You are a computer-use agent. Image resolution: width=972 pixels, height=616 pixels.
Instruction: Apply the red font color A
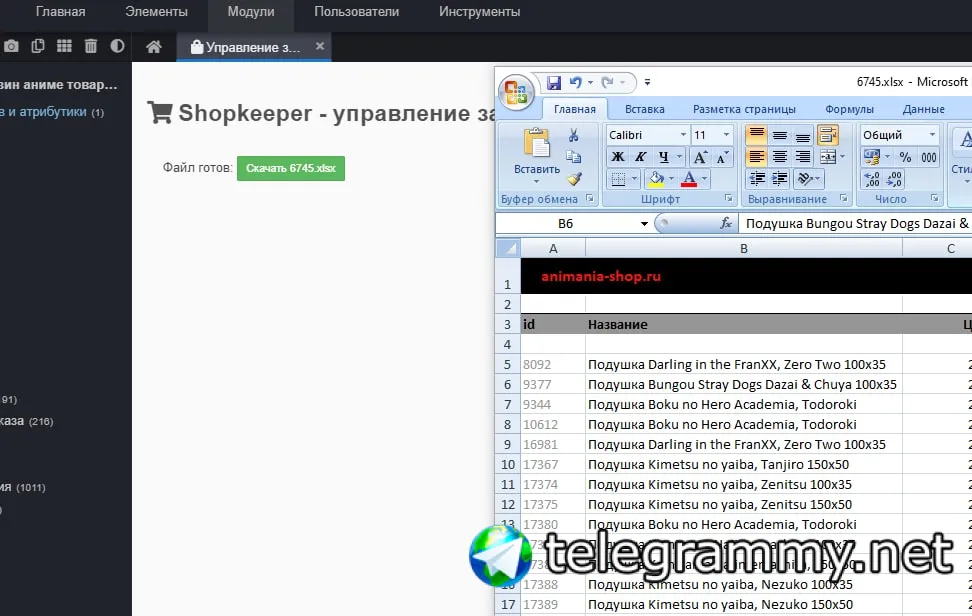(689, 179)
